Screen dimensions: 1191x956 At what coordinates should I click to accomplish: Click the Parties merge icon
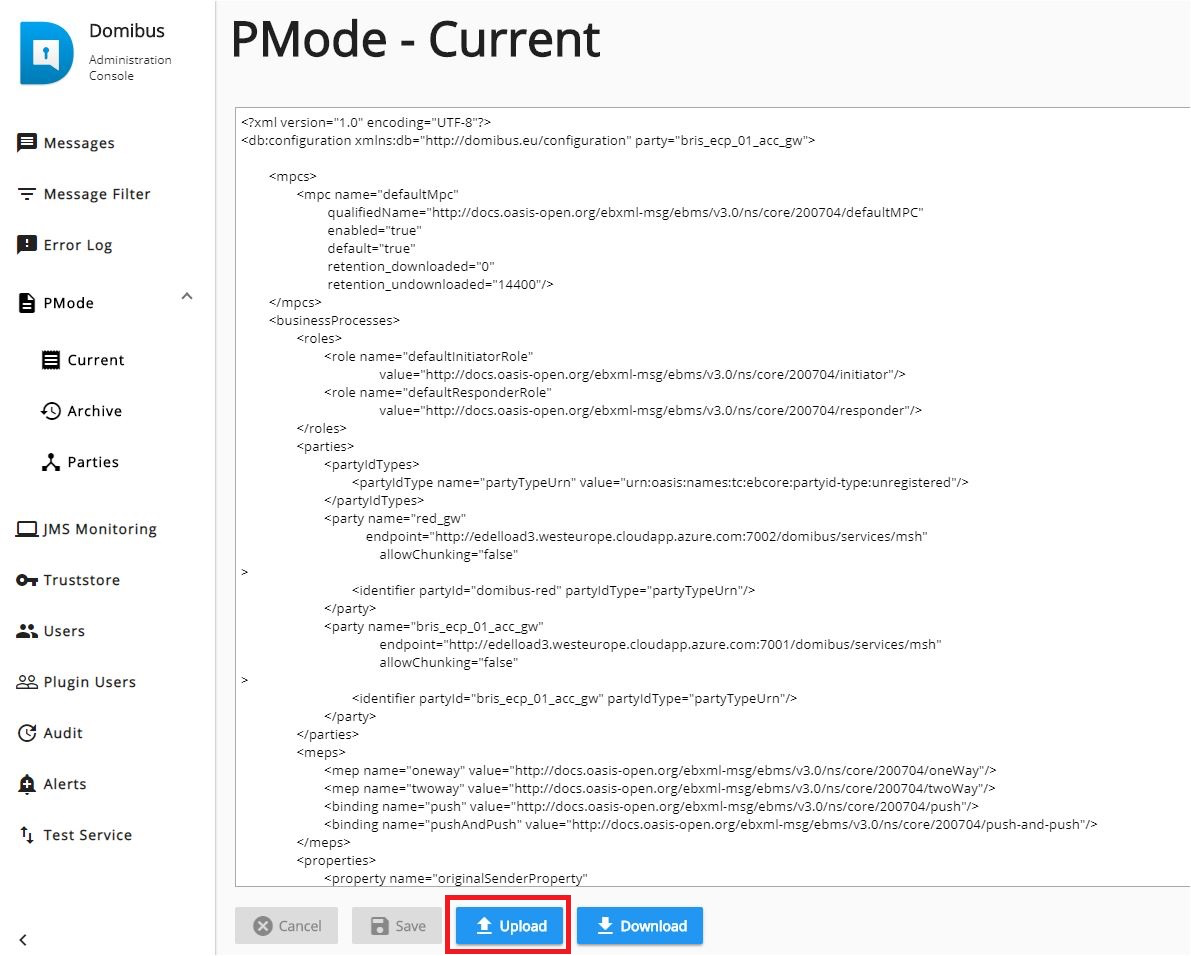coord(51,462)
